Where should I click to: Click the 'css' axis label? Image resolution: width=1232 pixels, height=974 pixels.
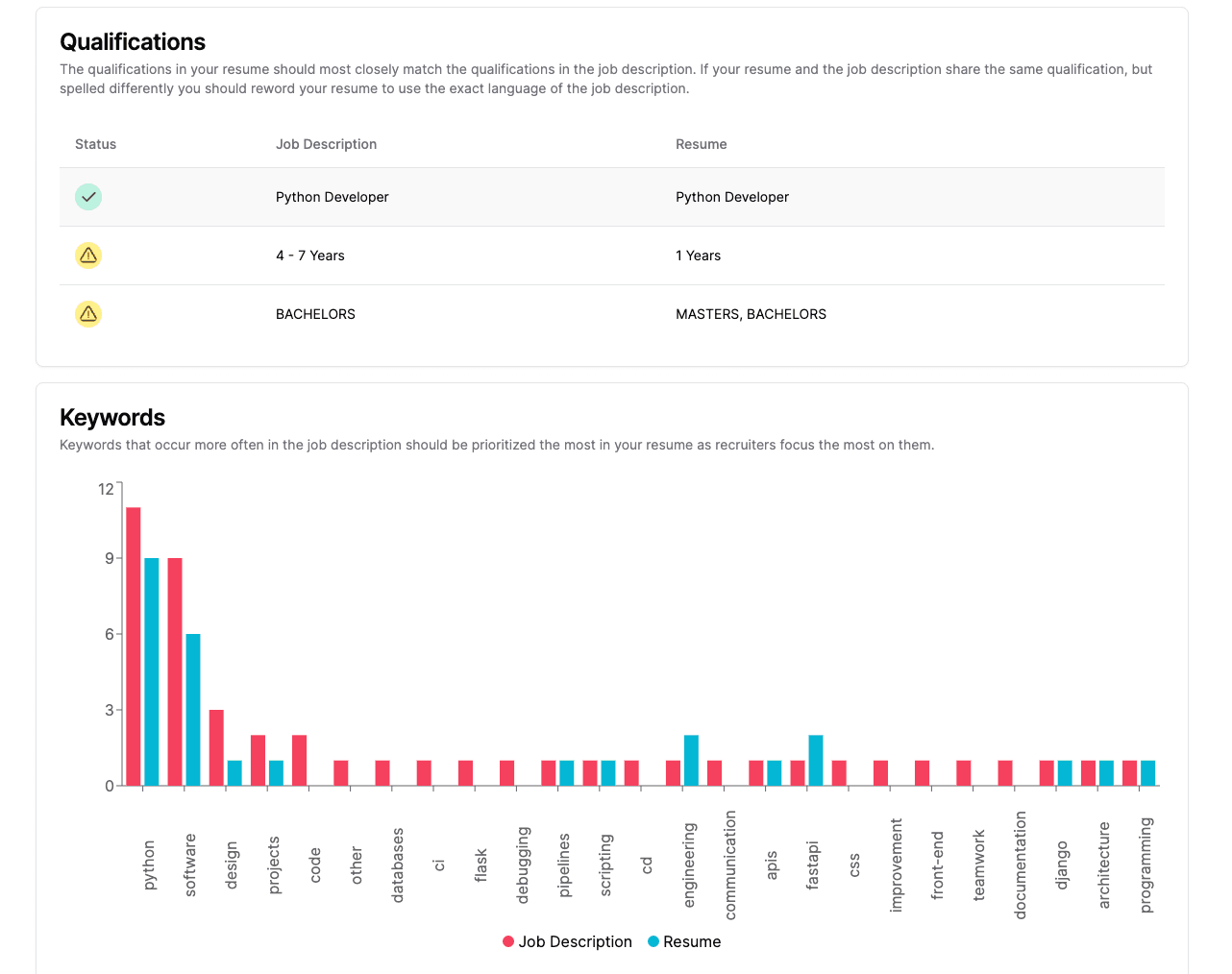854,865
